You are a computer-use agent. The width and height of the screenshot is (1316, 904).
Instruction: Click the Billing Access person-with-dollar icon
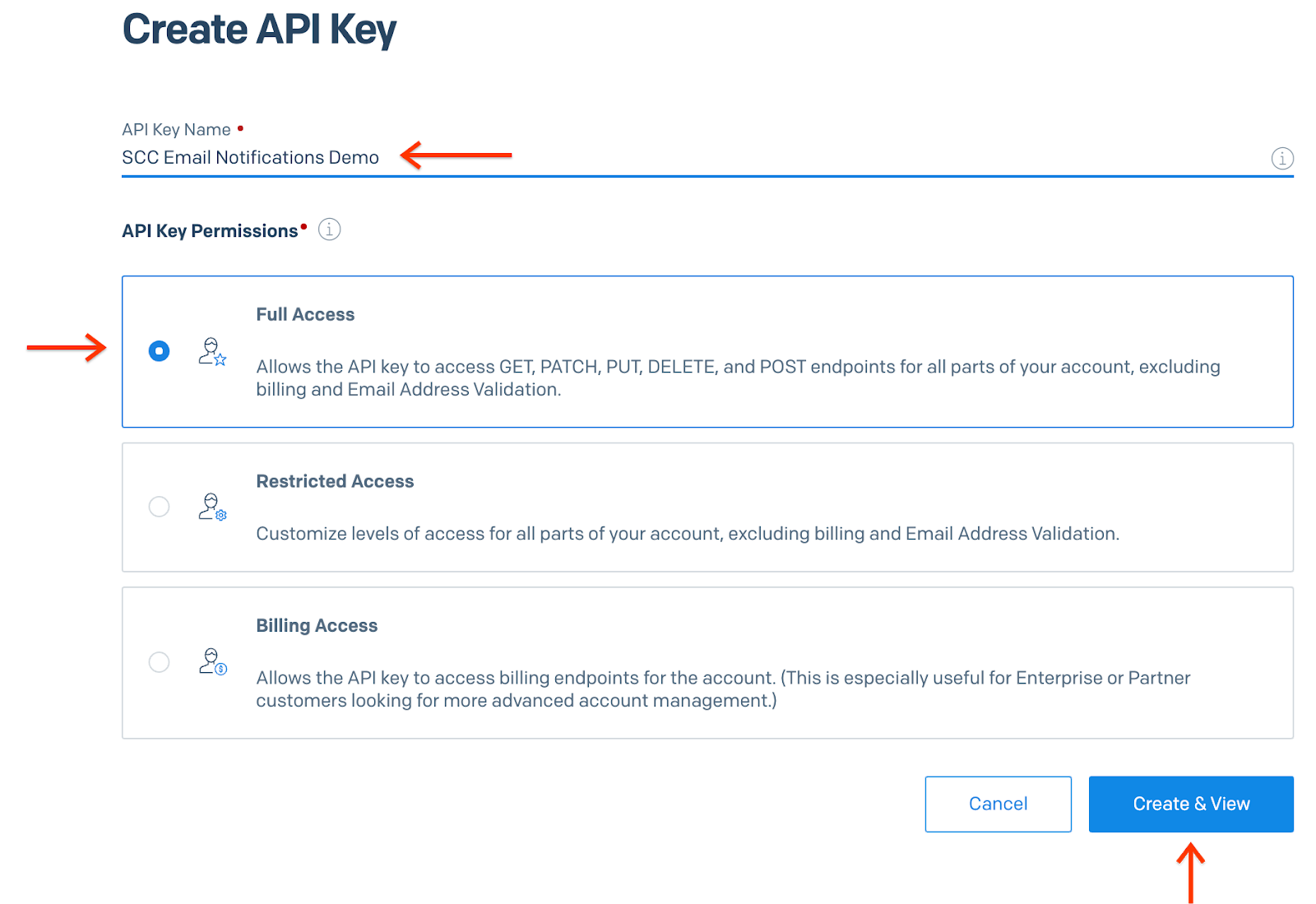[x=211, y=663]
